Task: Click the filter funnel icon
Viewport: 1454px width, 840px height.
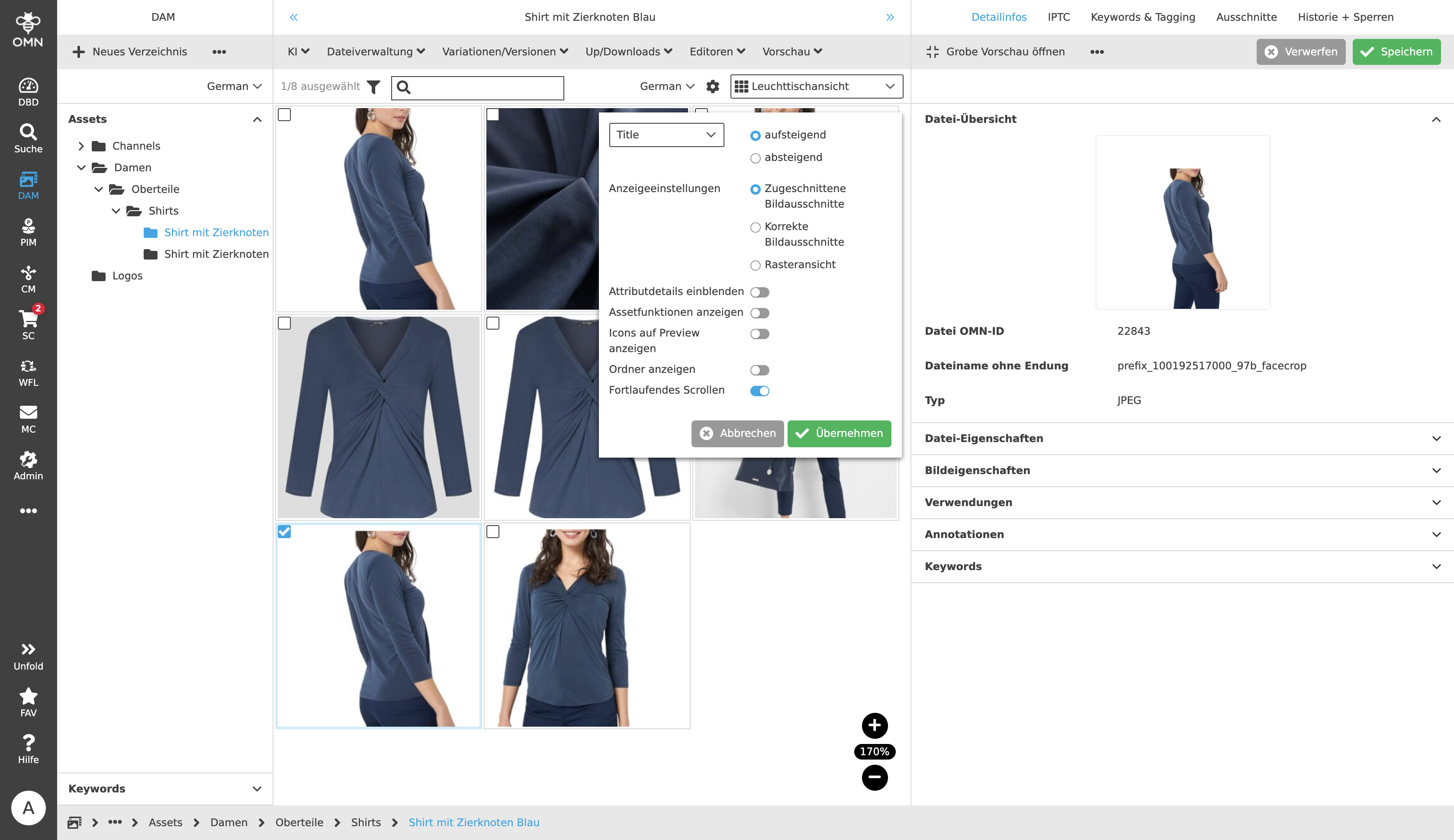Action: point(373,87)
